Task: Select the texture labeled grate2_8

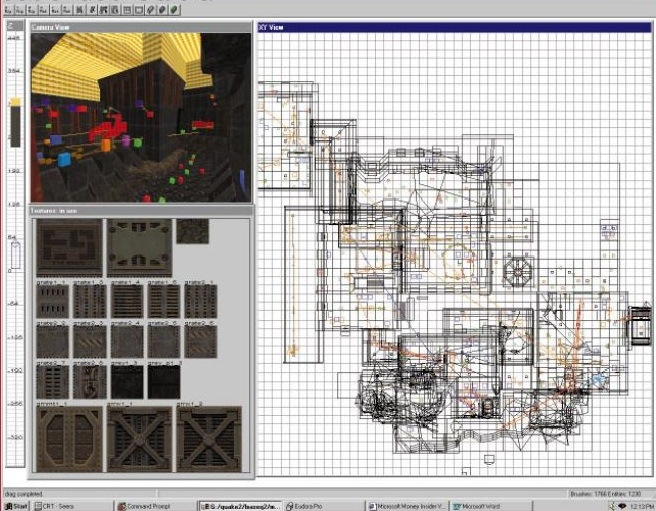Action: point(90,382)
